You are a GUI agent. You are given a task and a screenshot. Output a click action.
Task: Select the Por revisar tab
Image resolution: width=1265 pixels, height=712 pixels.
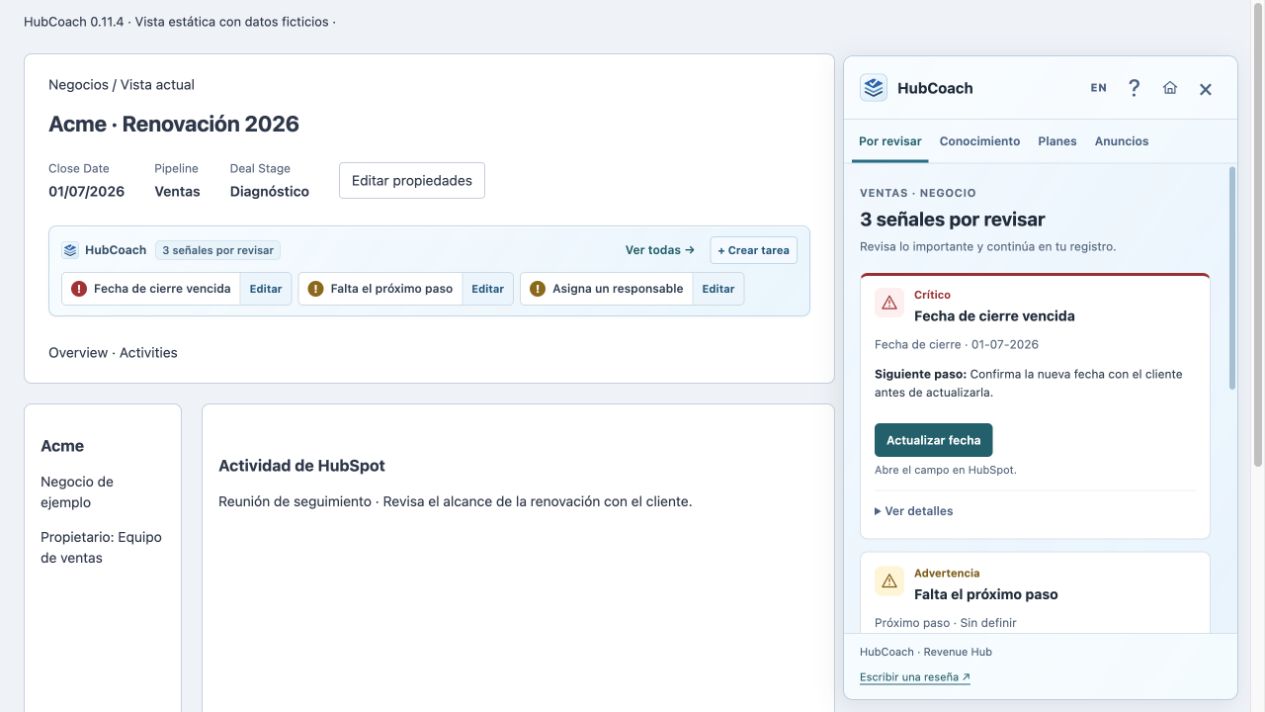(890, 142)
